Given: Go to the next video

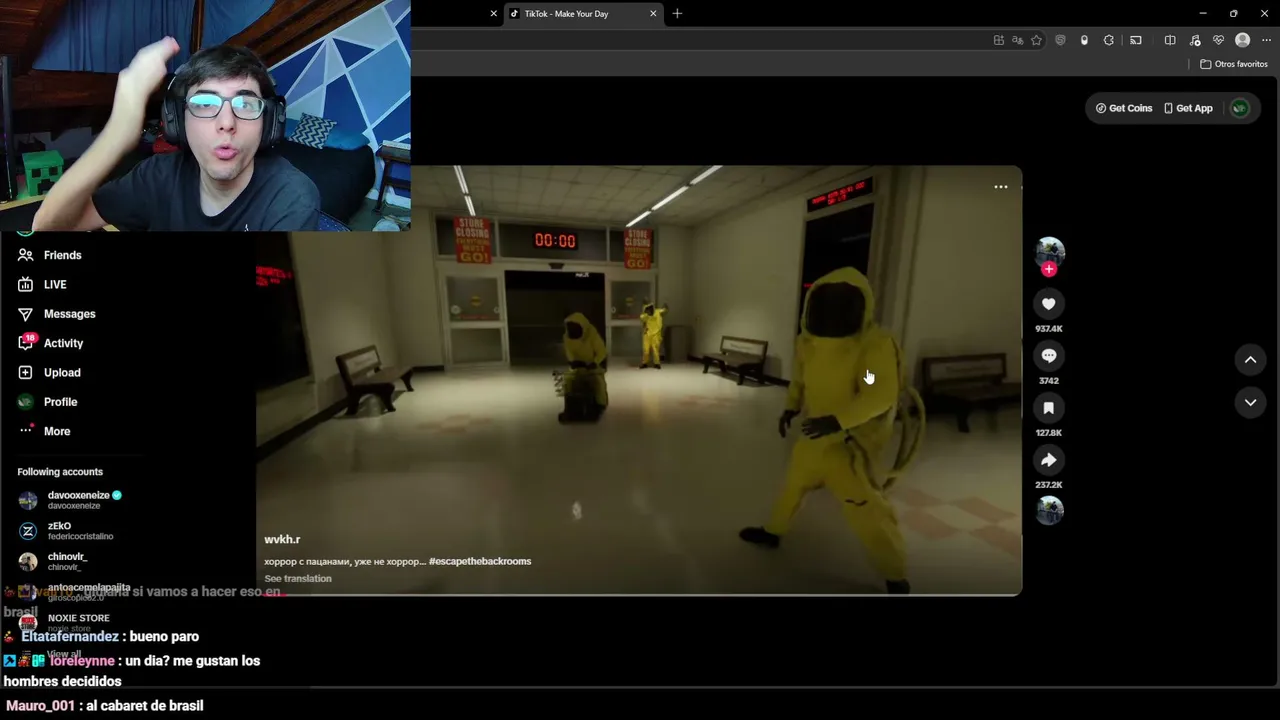Looking at the screenshot, I should 1250,402.
